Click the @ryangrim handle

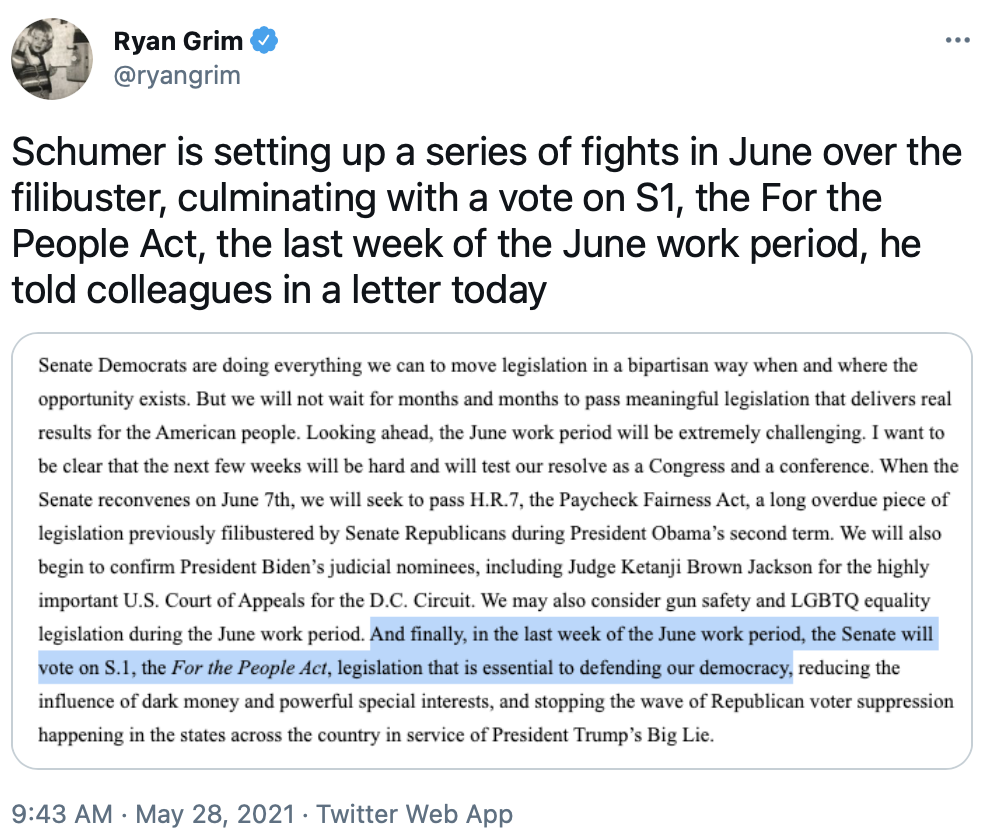pos(177,75)
